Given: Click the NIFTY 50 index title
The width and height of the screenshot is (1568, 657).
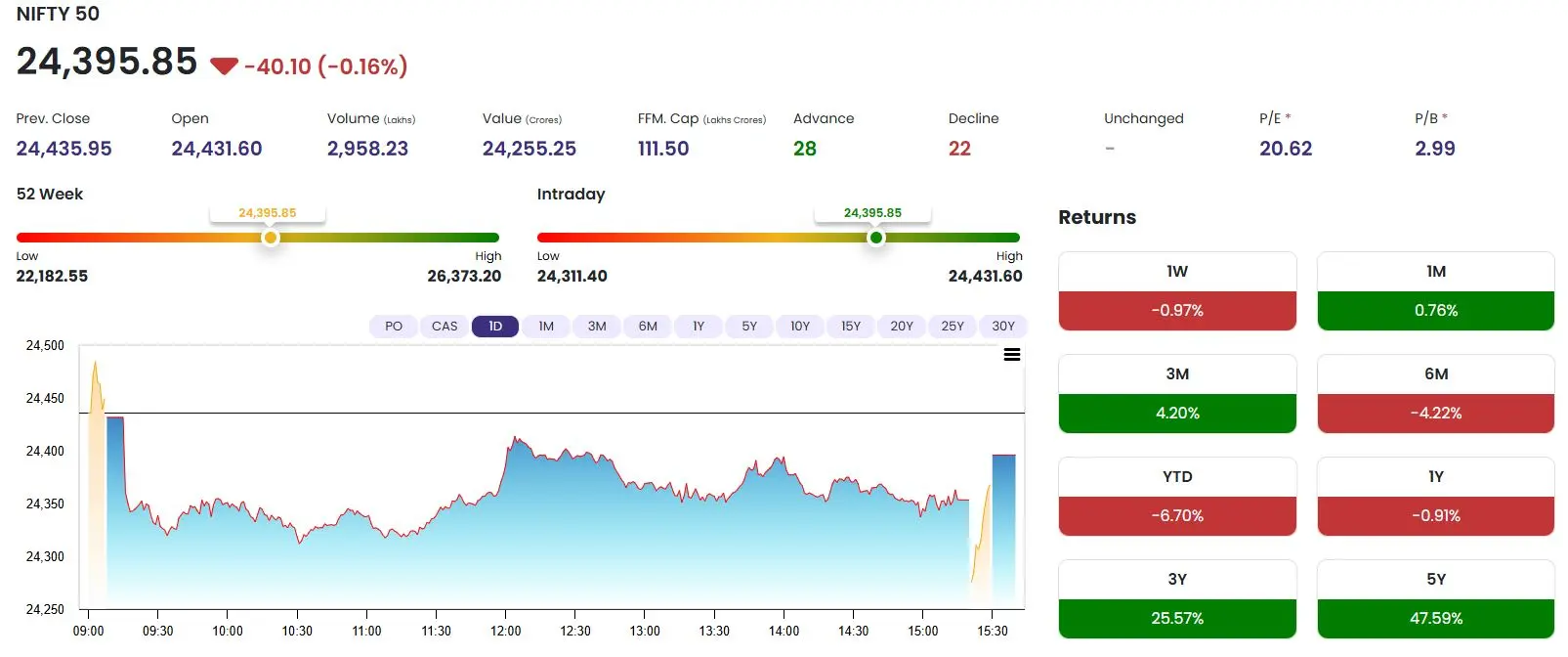Looking at the screenshot, I should click(x=58, y=14).
